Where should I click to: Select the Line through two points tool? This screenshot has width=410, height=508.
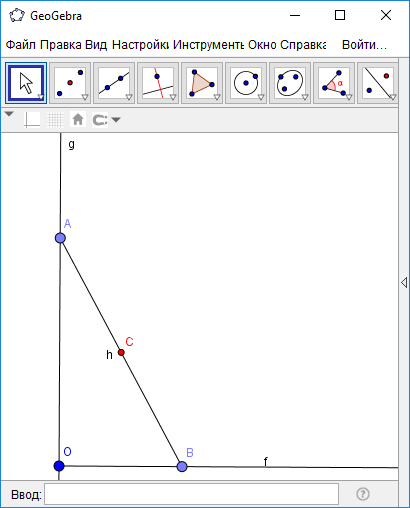[x=114, y=83]
